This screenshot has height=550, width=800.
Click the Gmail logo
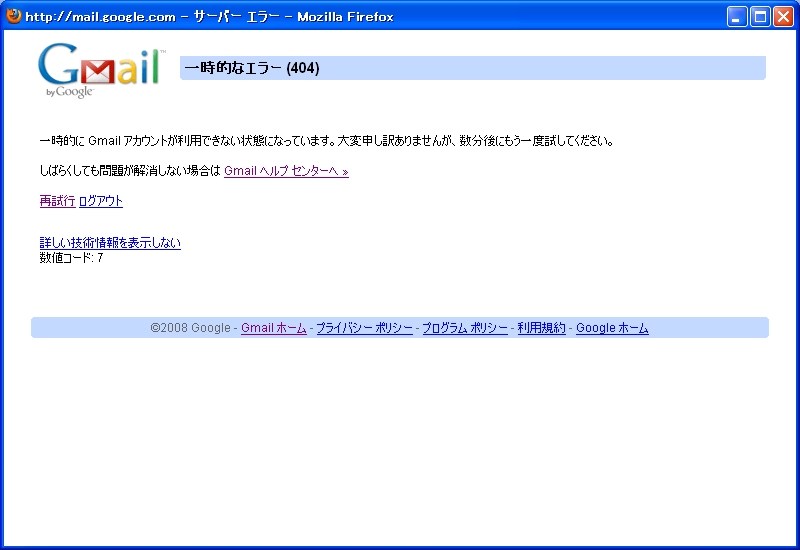[102, 70]
